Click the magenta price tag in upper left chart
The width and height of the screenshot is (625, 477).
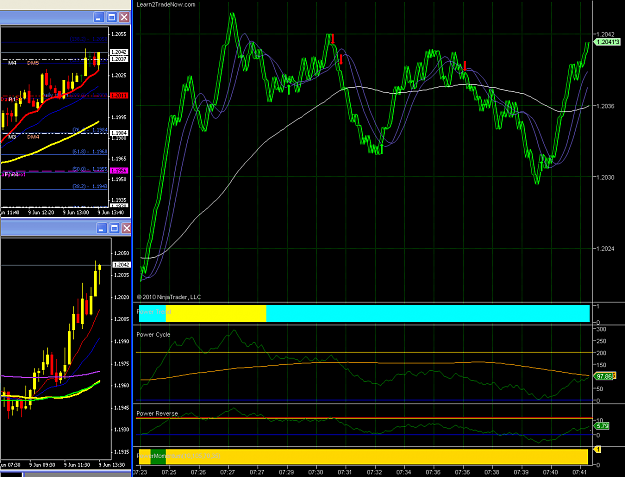pyautogui.click(x=119, y=171)
